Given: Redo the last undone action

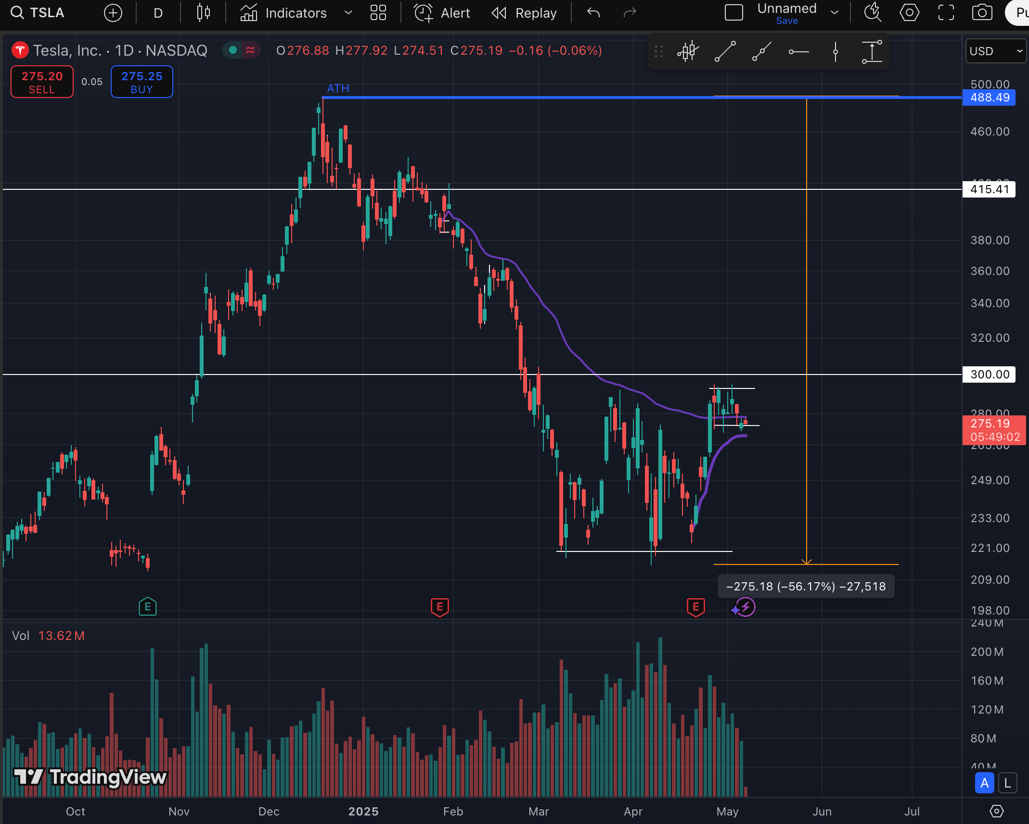Looking at the screenshot, I should click(629, 13).
